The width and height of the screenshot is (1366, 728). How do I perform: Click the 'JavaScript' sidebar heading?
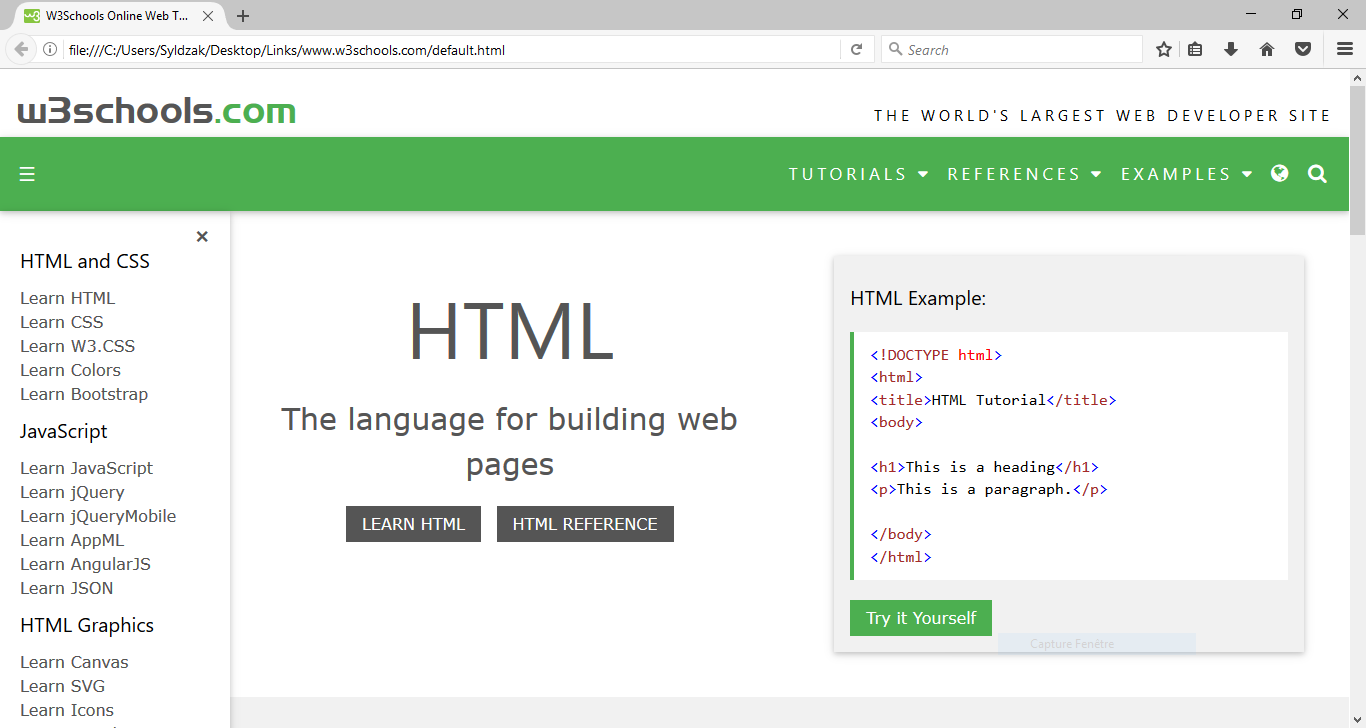coord(64,431)
